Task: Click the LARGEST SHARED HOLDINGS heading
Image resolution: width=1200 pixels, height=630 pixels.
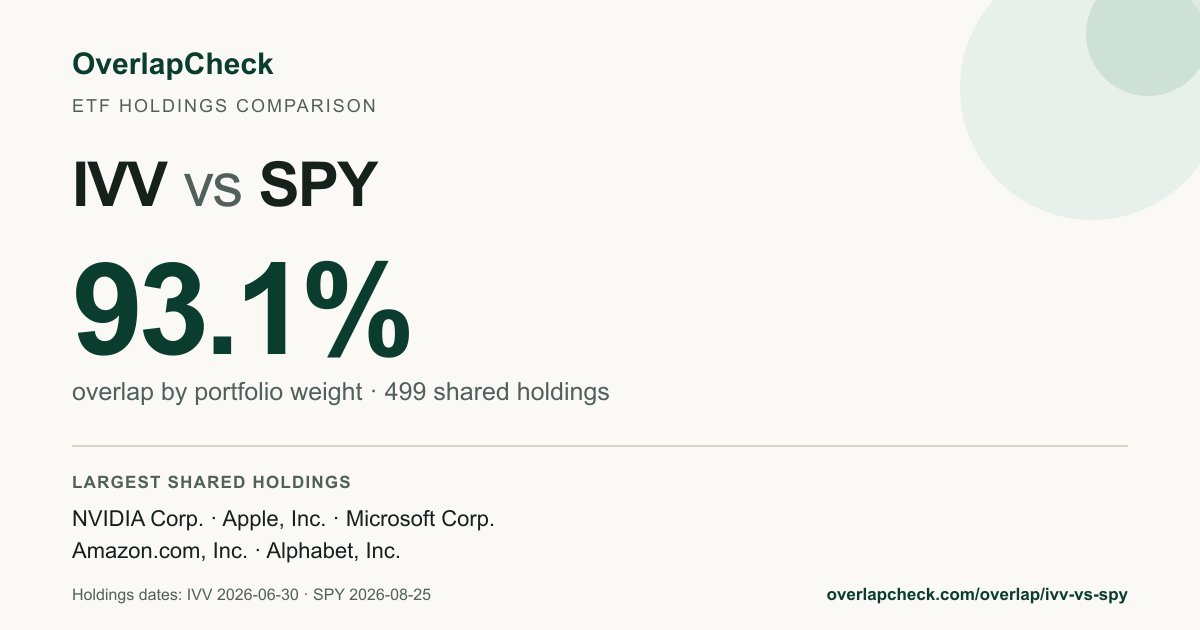Action: (x=212, y=482)
